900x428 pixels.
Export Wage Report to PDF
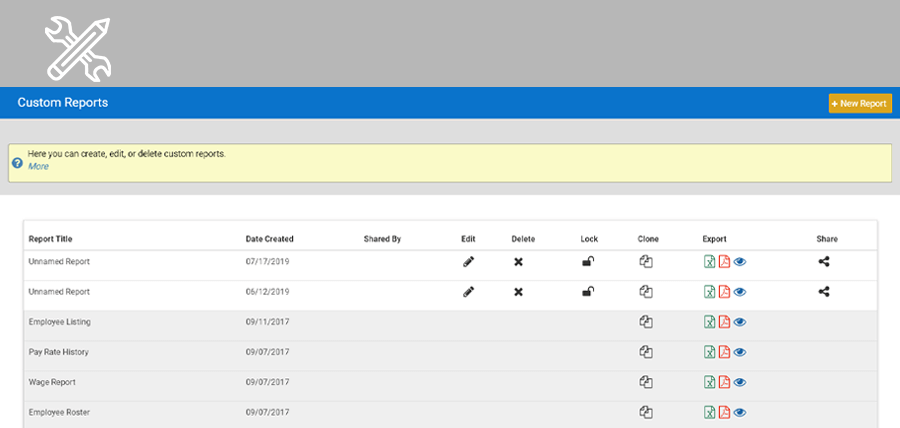click(x=724, y=382)
